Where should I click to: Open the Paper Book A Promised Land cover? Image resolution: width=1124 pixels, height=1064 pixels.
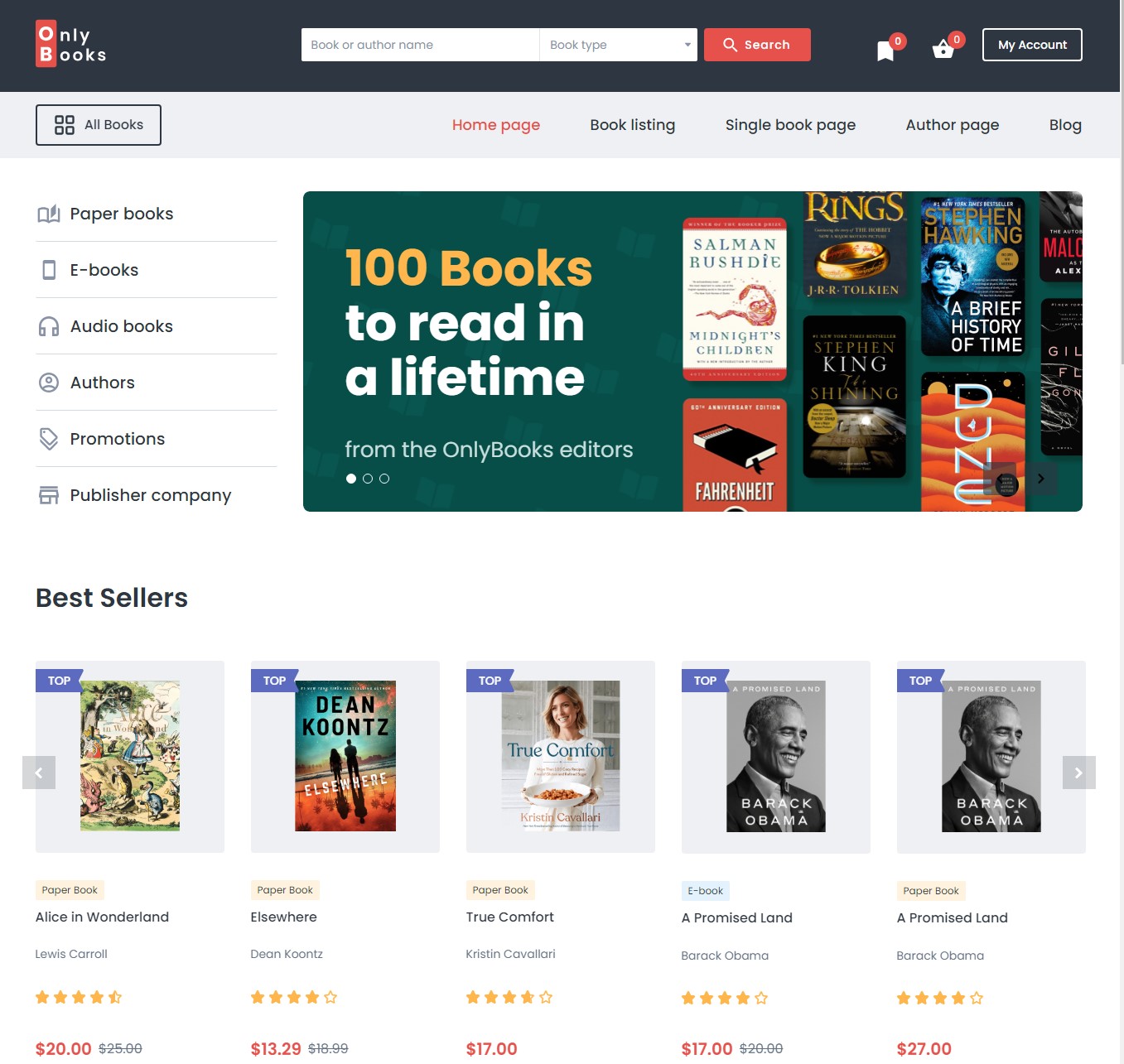[x=991, y=757]
